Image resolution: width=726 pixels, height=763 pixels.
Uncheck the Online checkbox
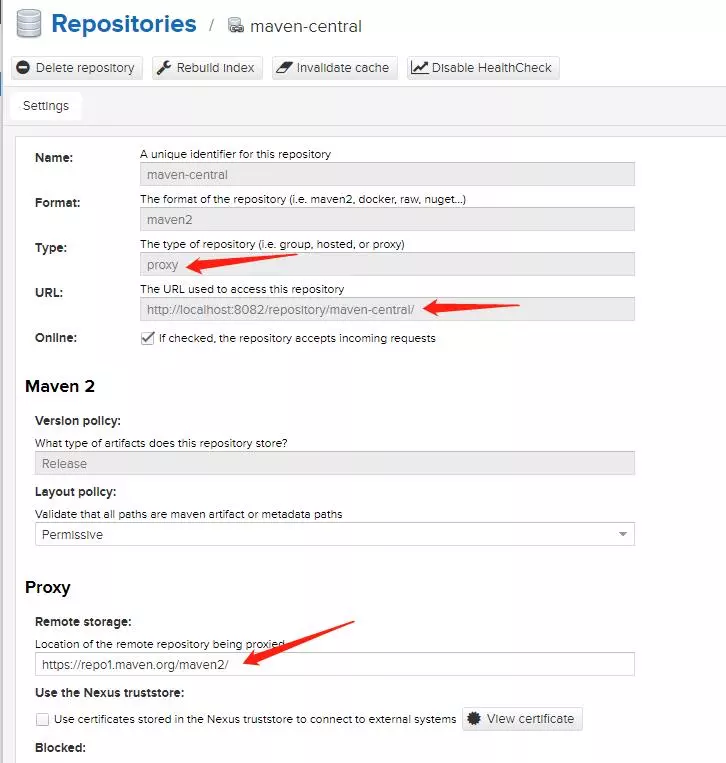(x=147, y=338)
